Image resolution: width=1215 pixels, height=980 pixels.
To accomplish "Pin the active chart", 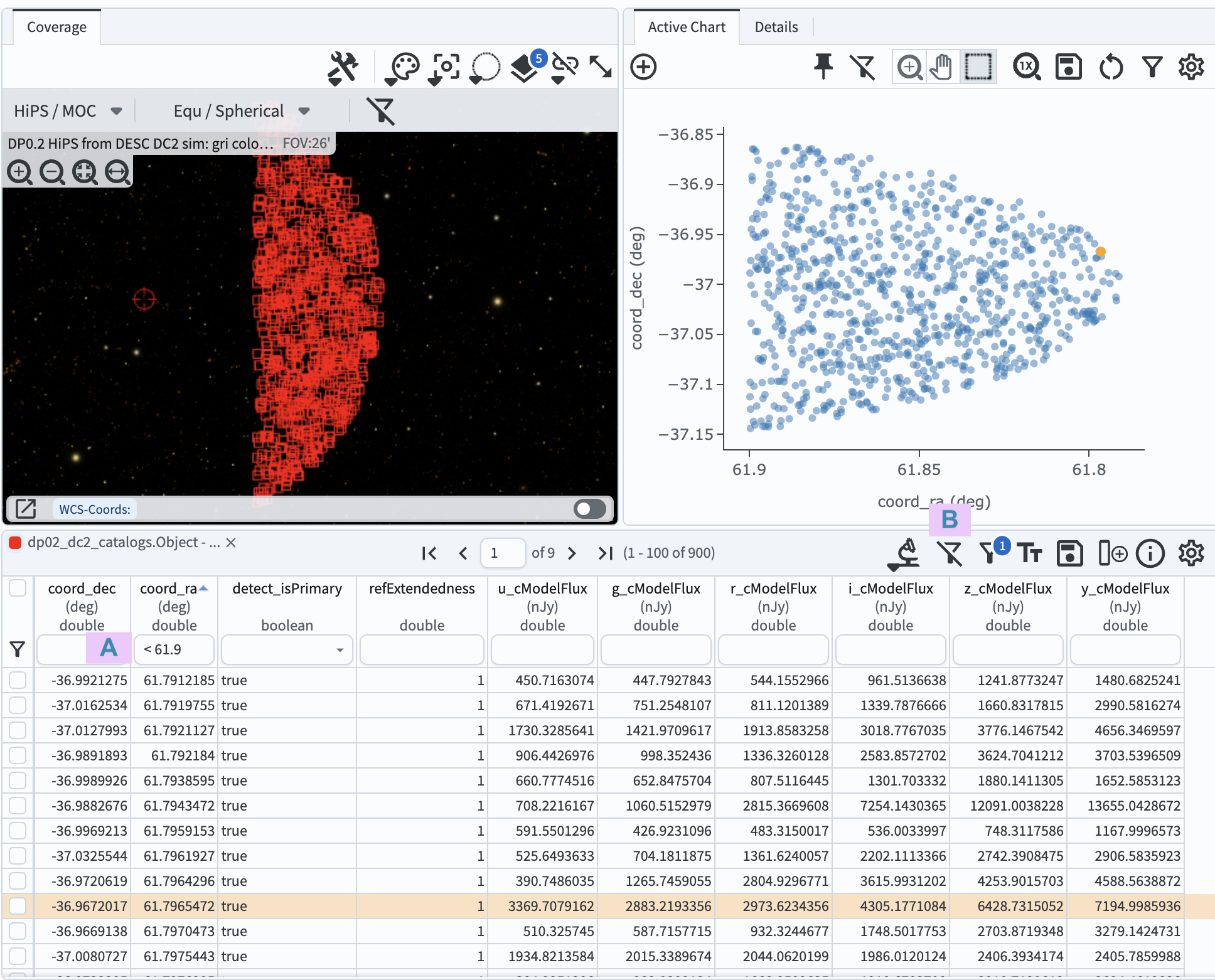I will pyautogui.click(x=823, y=66).
